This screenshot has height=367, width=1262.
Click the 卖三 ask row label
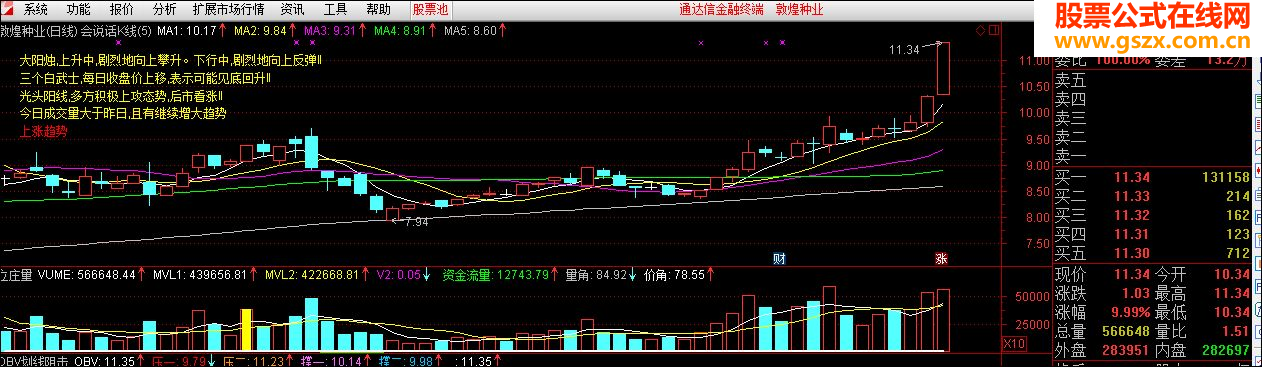pos(1071,118)
